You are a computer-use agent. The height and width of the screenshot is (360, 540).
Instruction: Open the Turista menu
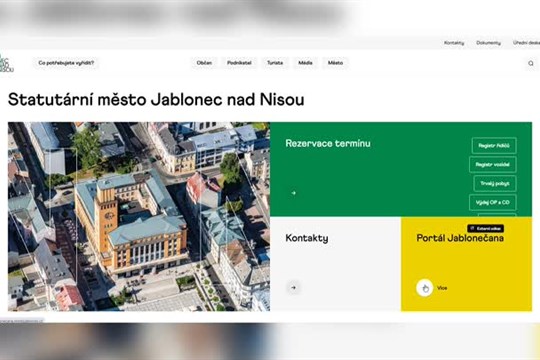pyautogui.click(x=275, y=63)
